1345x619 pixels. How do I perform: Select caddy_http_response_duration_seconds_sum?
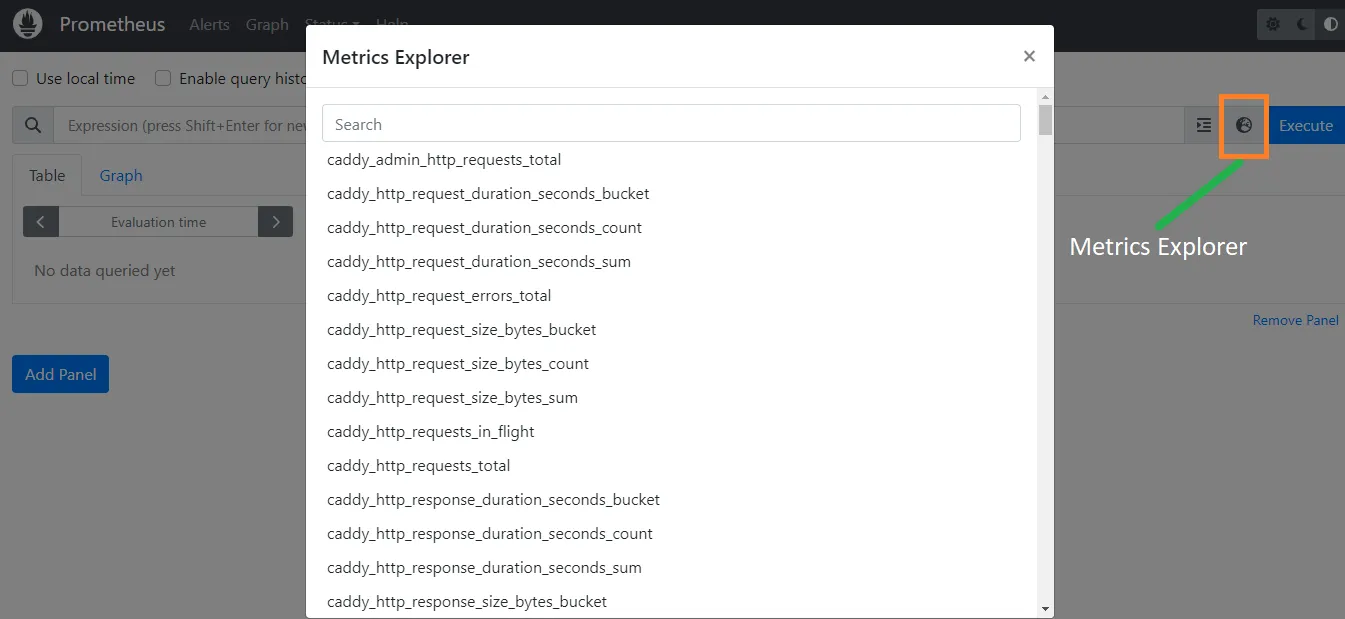[484, 568]
